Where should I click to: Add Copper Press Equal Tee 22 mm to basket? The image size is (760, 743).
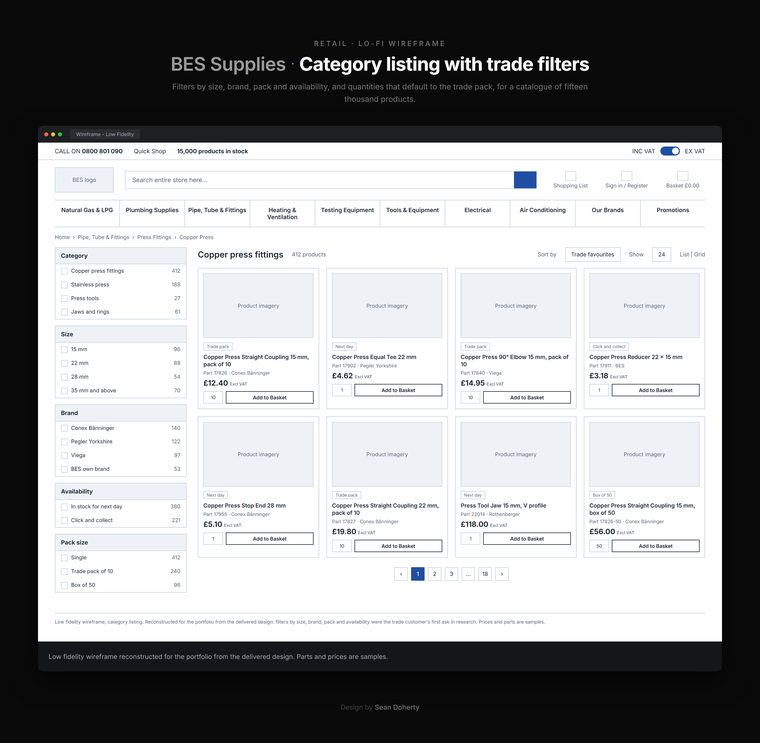click(398, 390)
